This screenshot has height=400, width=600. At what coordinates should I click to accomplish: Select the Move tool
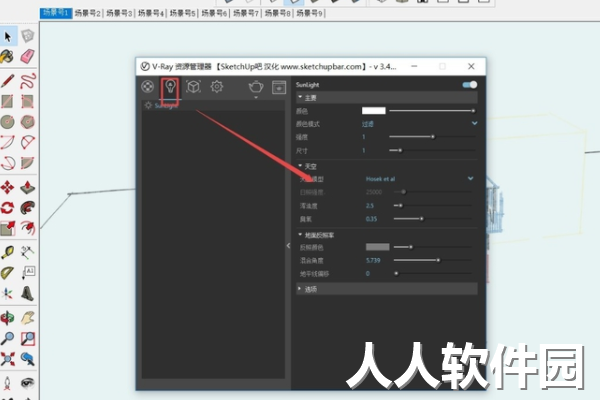(x=7, y=187)
